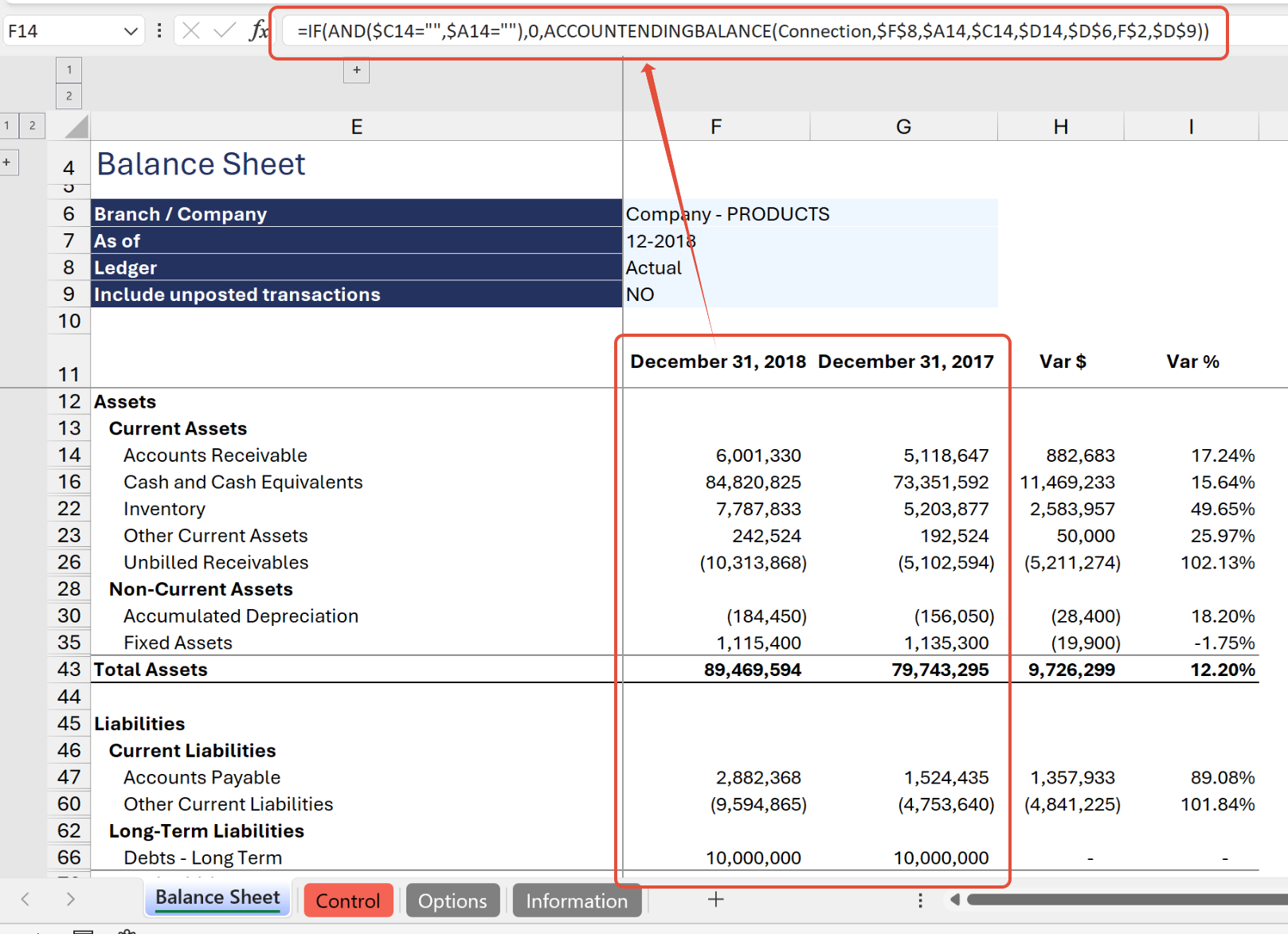Click the Var $ column heading
This screenshot has width=1288, height=934.
click(x=1063, y=361)
